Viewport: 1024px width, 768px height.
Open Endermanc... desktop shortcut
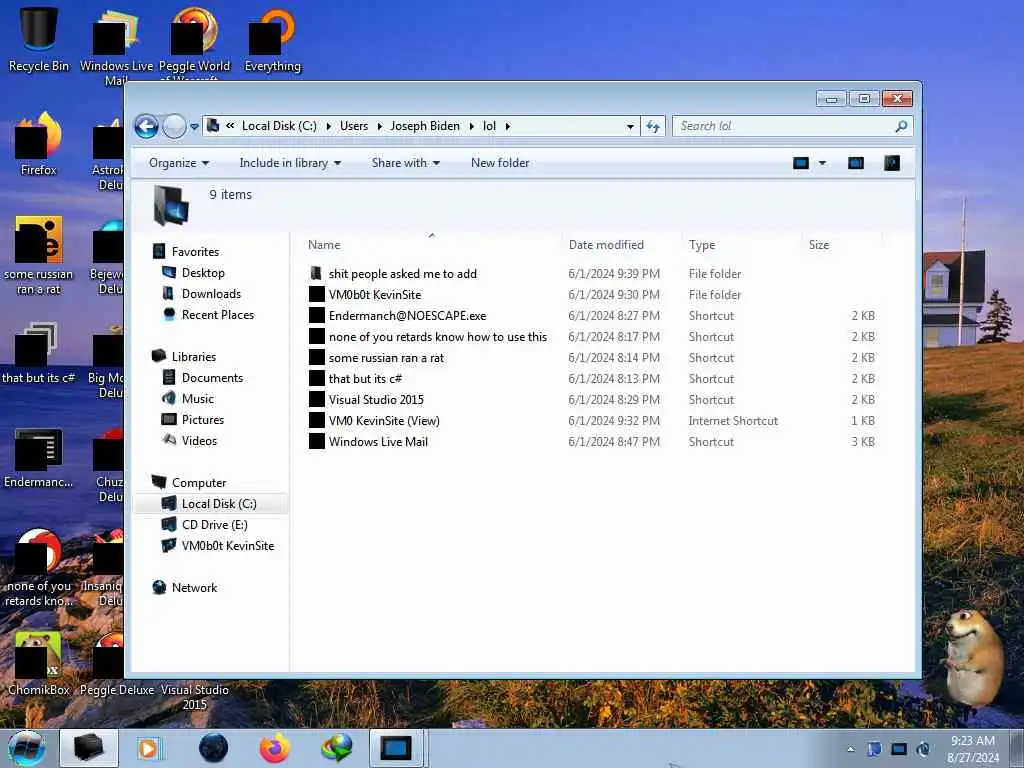(x=39, y=457)
